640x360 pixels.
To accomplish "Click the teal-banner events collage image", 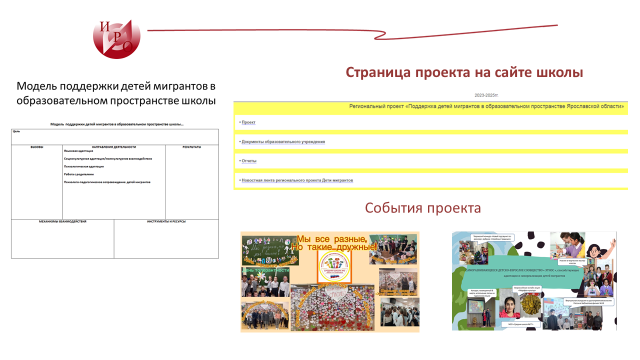I will [534, 281].
